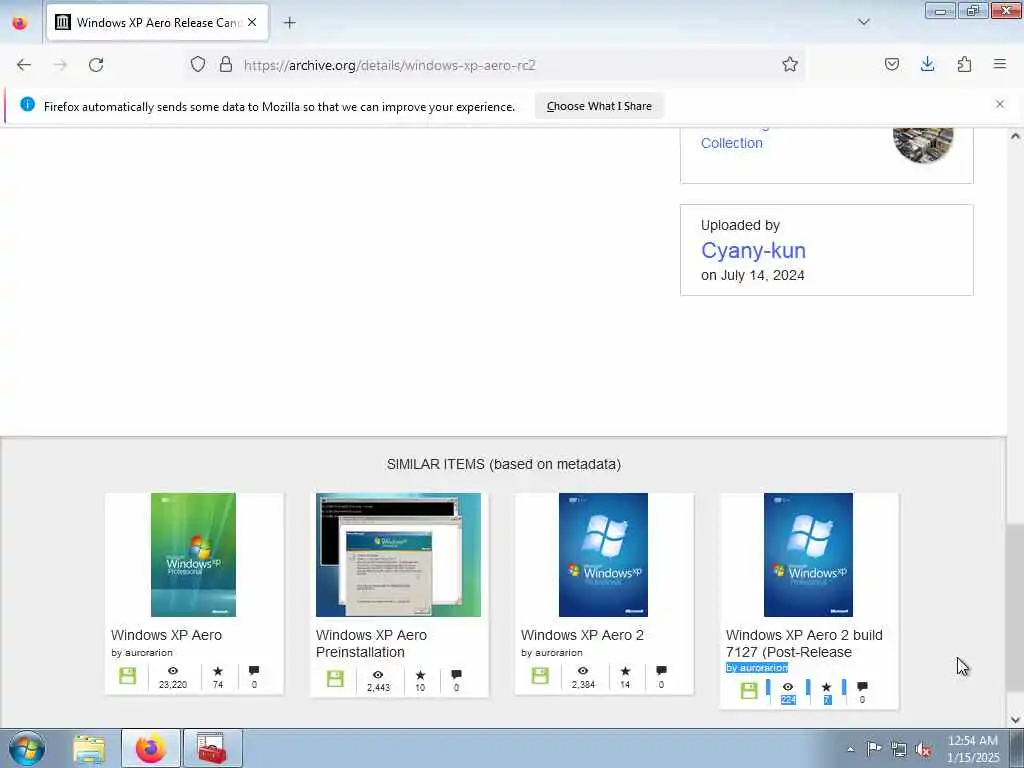Click the favorites star icon above 10
The height and width of the screenshot is (768, 1024).
pyautogui.click(x=420, y=675)
